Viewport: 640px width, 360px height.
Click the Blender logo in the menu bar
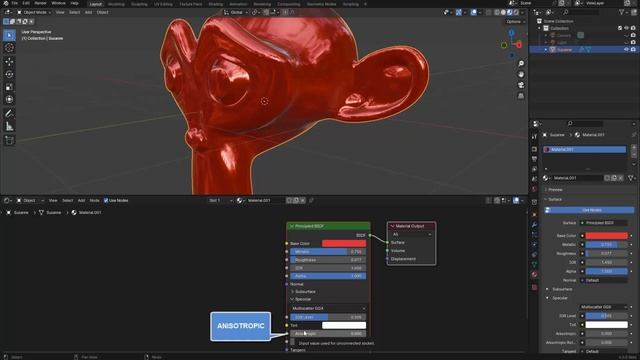(x=6, y=3)
